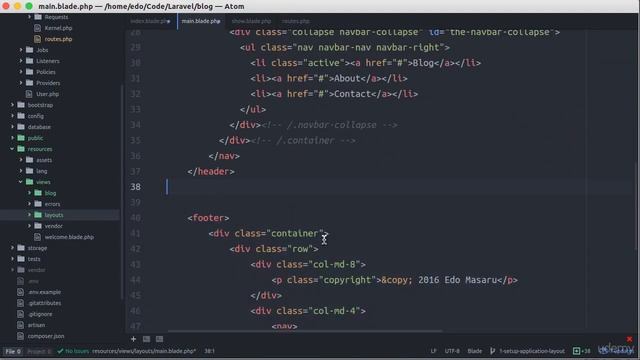This screenshot has width=640, height=360.
Task: Click the status bar file path main.blade.php
Action: pyautogui.click(x=144, y=351)
